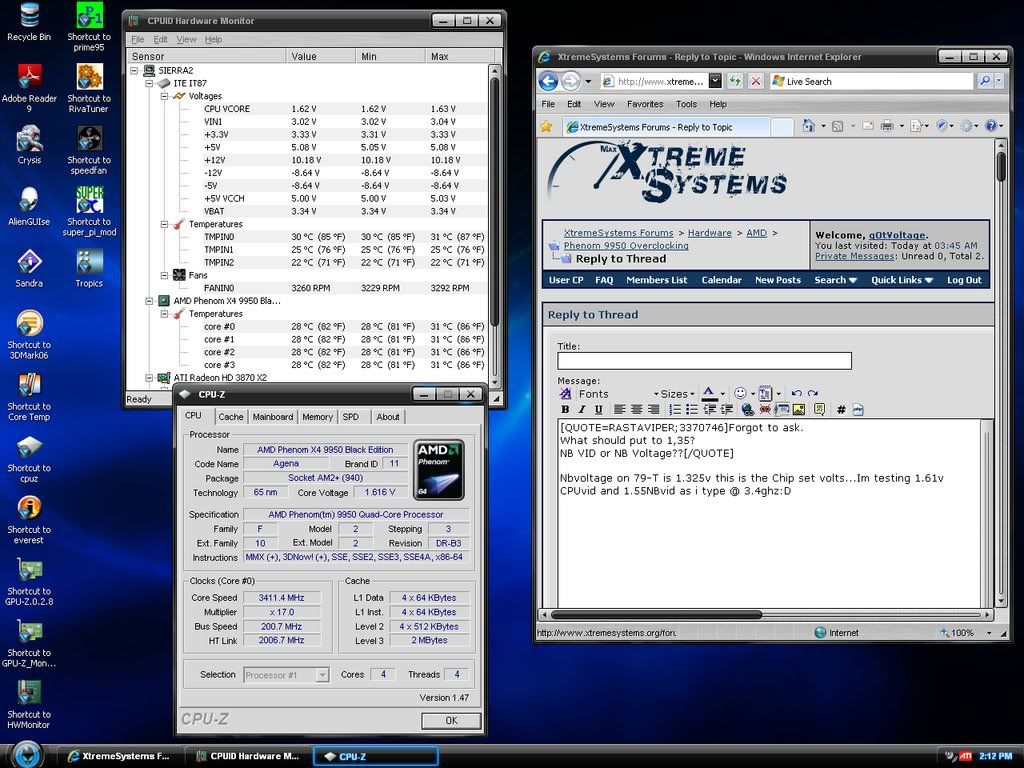Click the italic formatting icon in the editor

(x=581, y=409)
